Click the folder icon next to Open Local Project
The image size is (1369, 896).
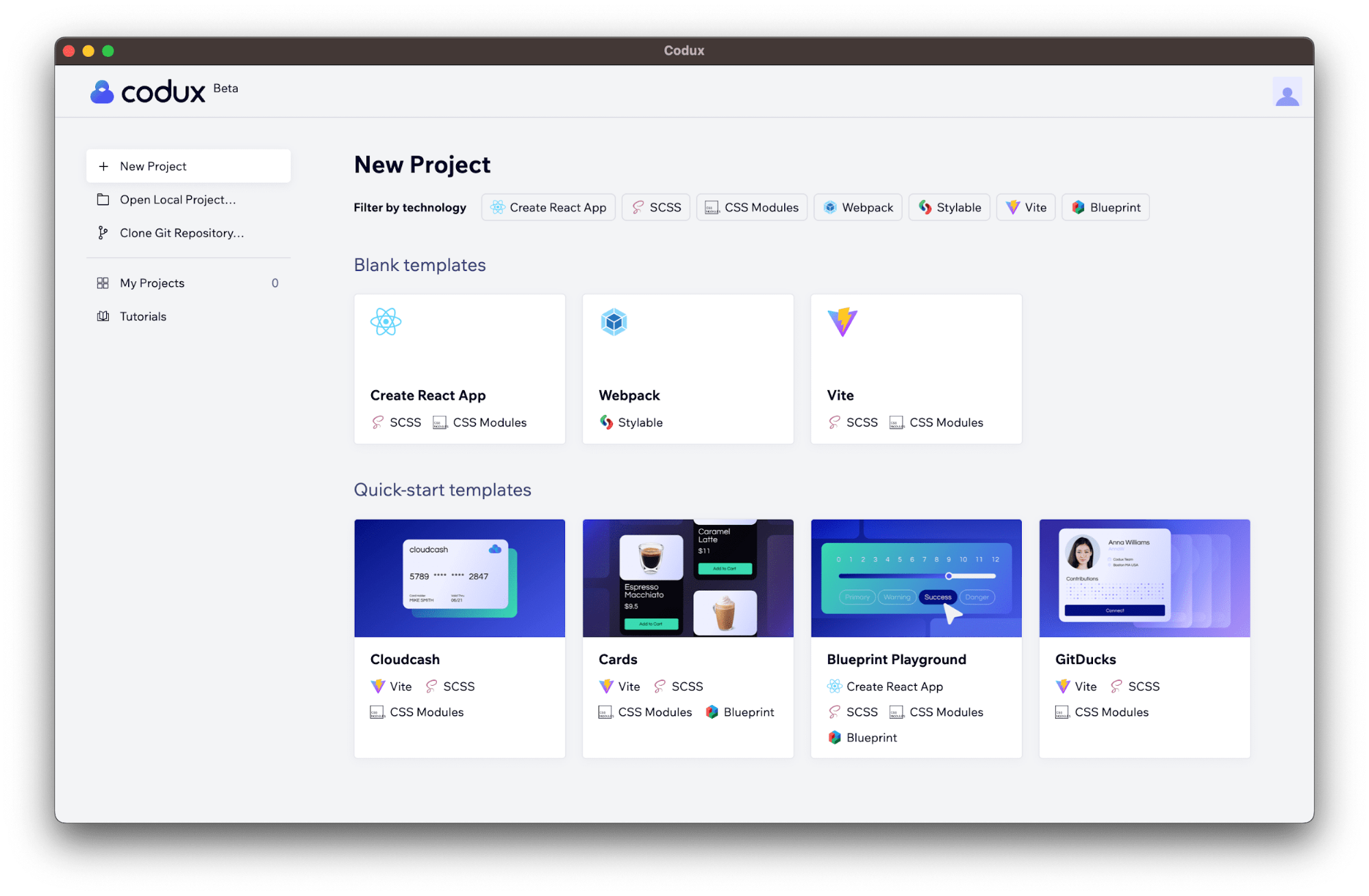pos(103,199)
